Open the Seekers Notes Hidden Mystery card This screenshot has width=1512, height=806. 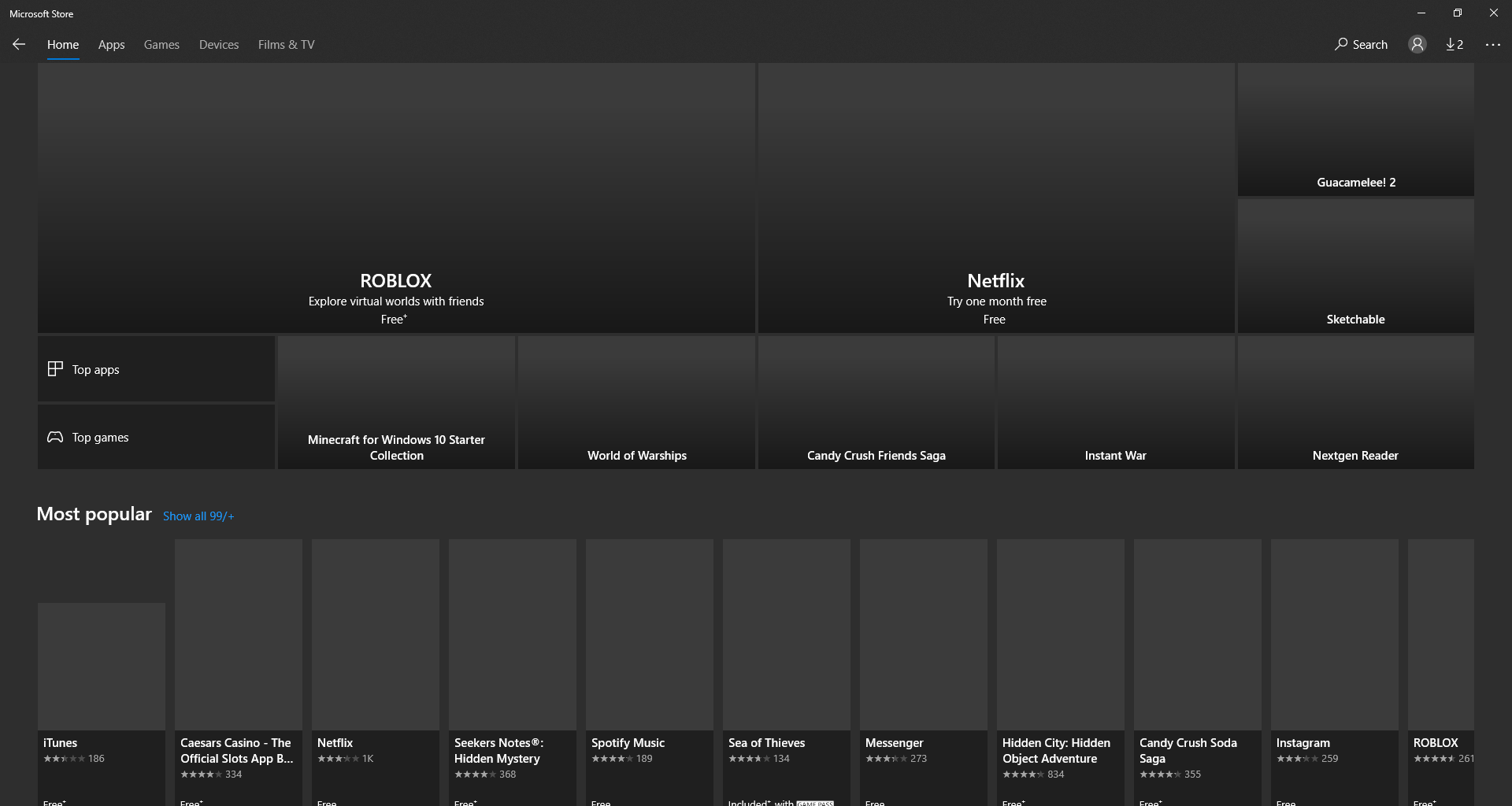(x=513, y=673)
